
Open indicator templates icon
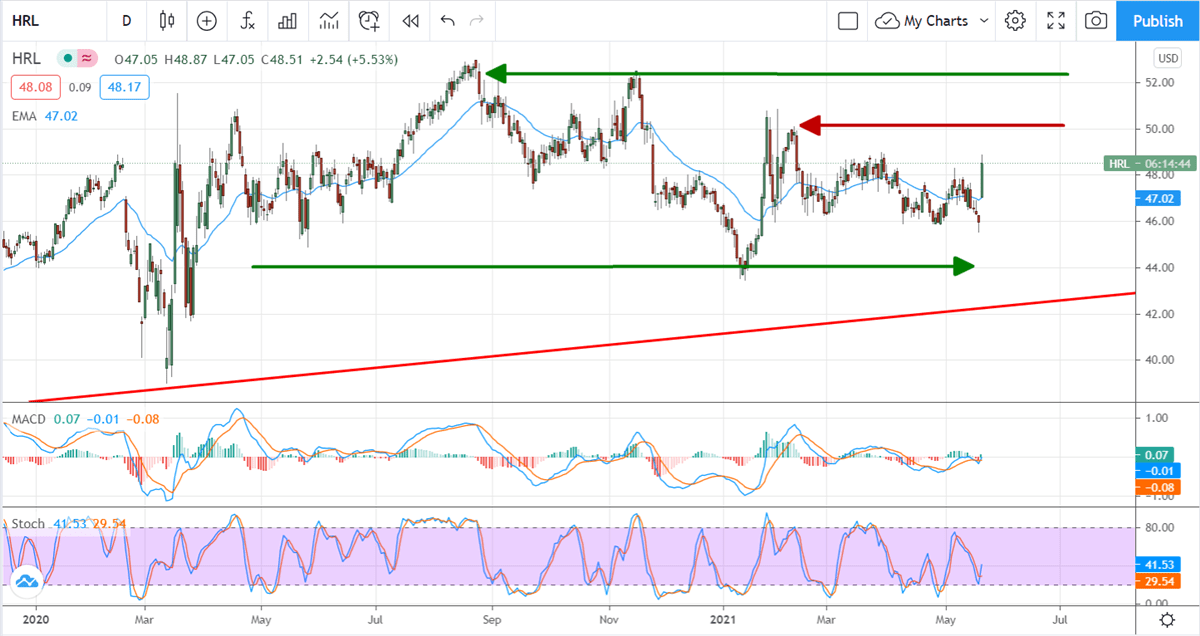[x=329, y=21]
